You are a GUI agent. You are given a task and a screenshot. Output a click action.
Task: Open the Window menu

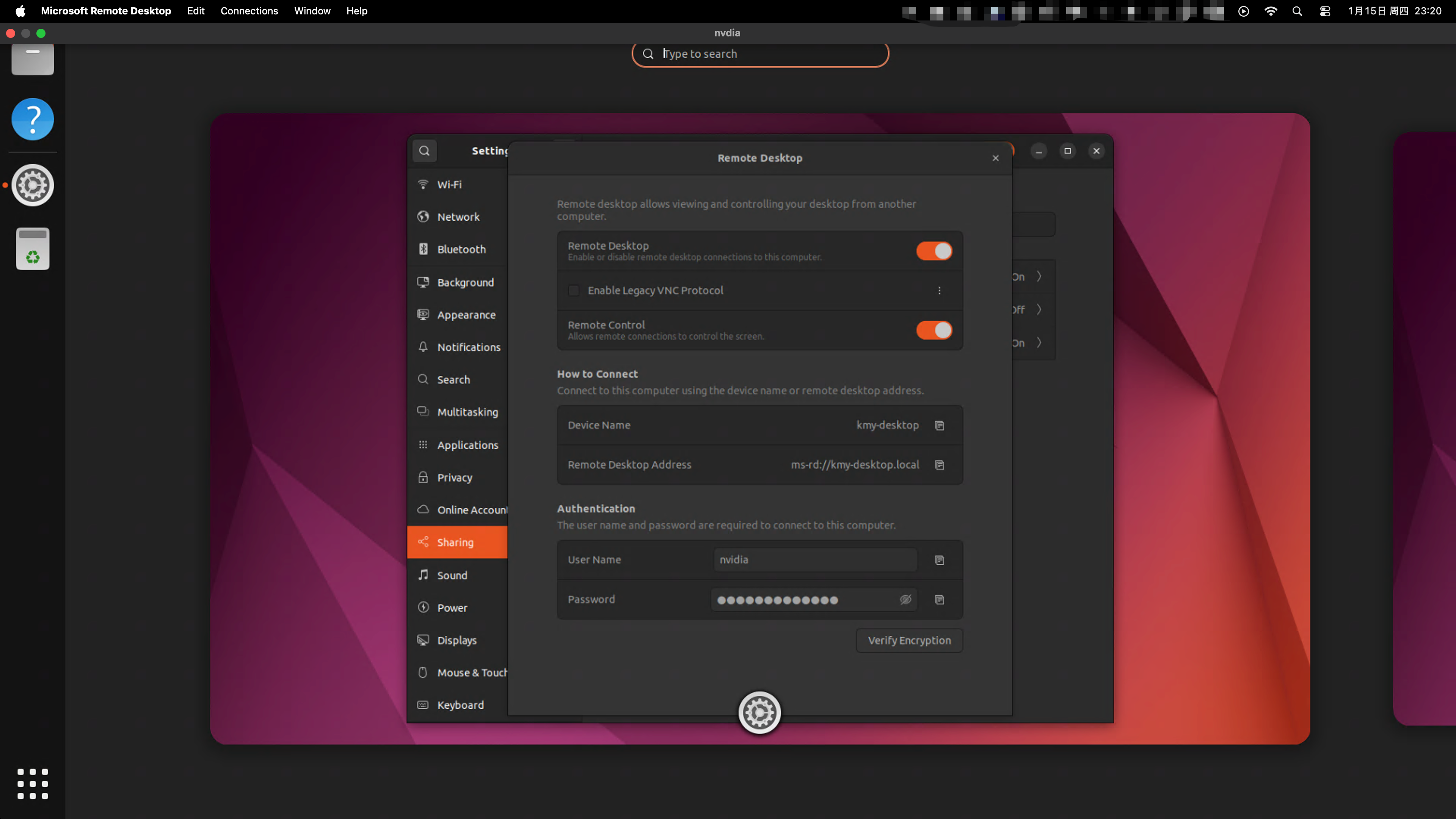pyautogui.click(x=312, y=11)
